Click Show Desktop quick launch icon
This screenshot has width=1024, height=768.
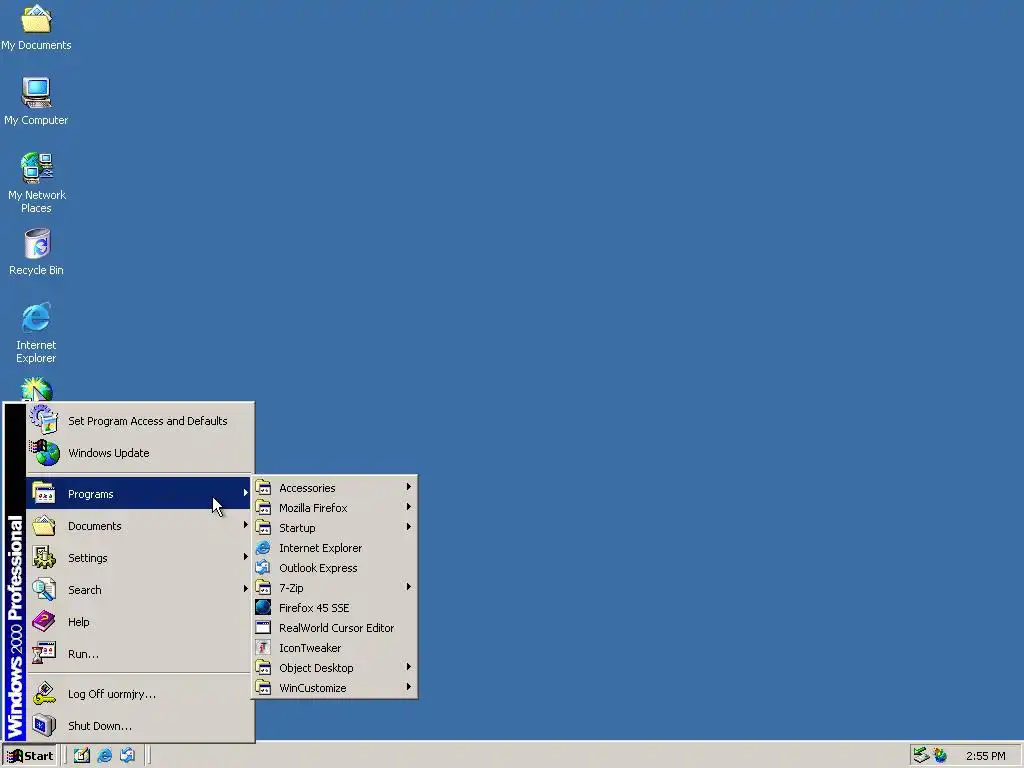[x=82, y=756]
